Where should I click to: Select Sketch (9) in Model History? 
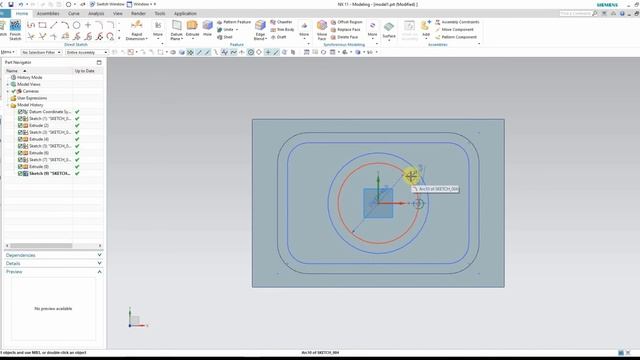coord(49,173)
